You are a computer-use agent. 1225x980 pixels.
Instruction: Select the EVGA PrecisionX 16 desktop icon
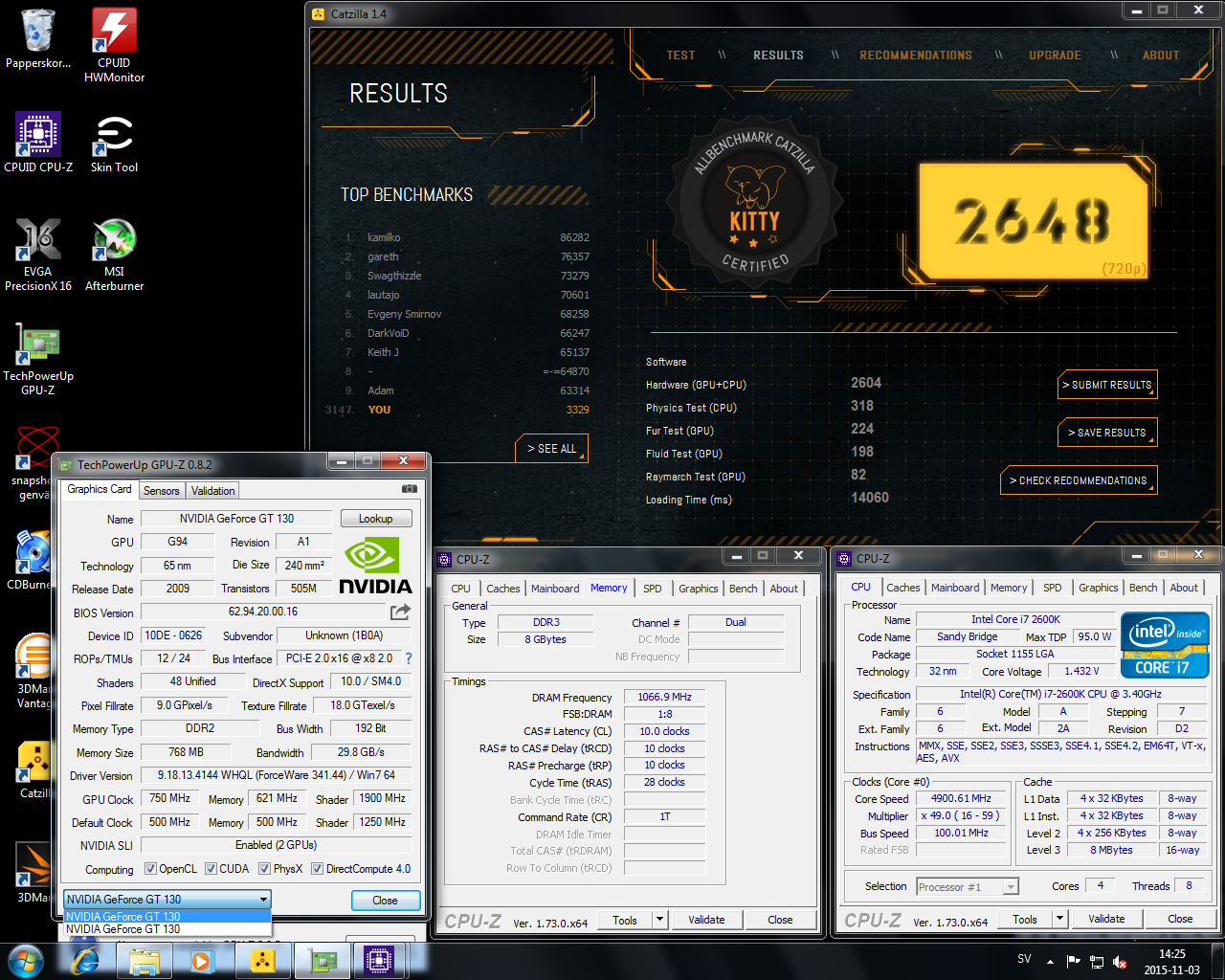(38, 254)
